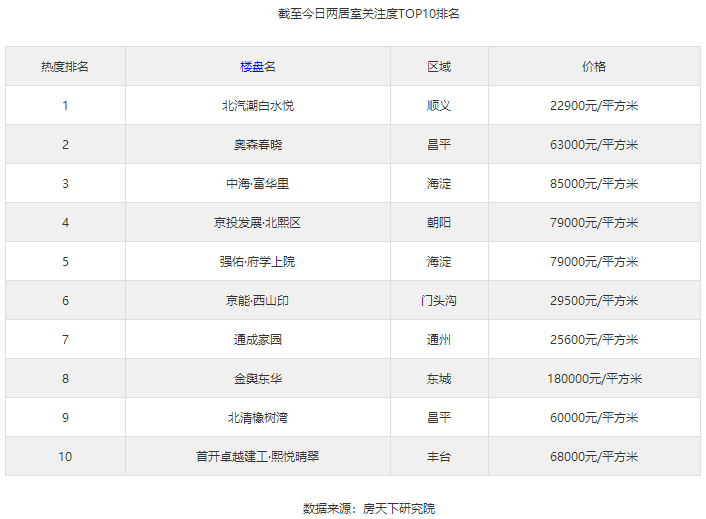Select the 北汽潮白水悦 property name

click(x=258, y=106)
